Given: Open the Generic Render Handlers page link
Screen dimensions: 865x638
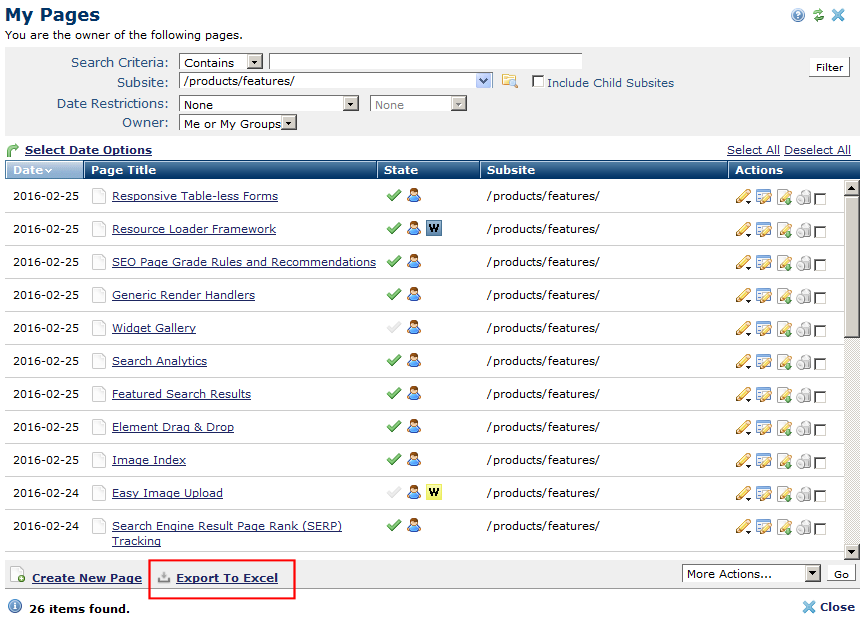Looking at the screenshot, I should [183, 295].
